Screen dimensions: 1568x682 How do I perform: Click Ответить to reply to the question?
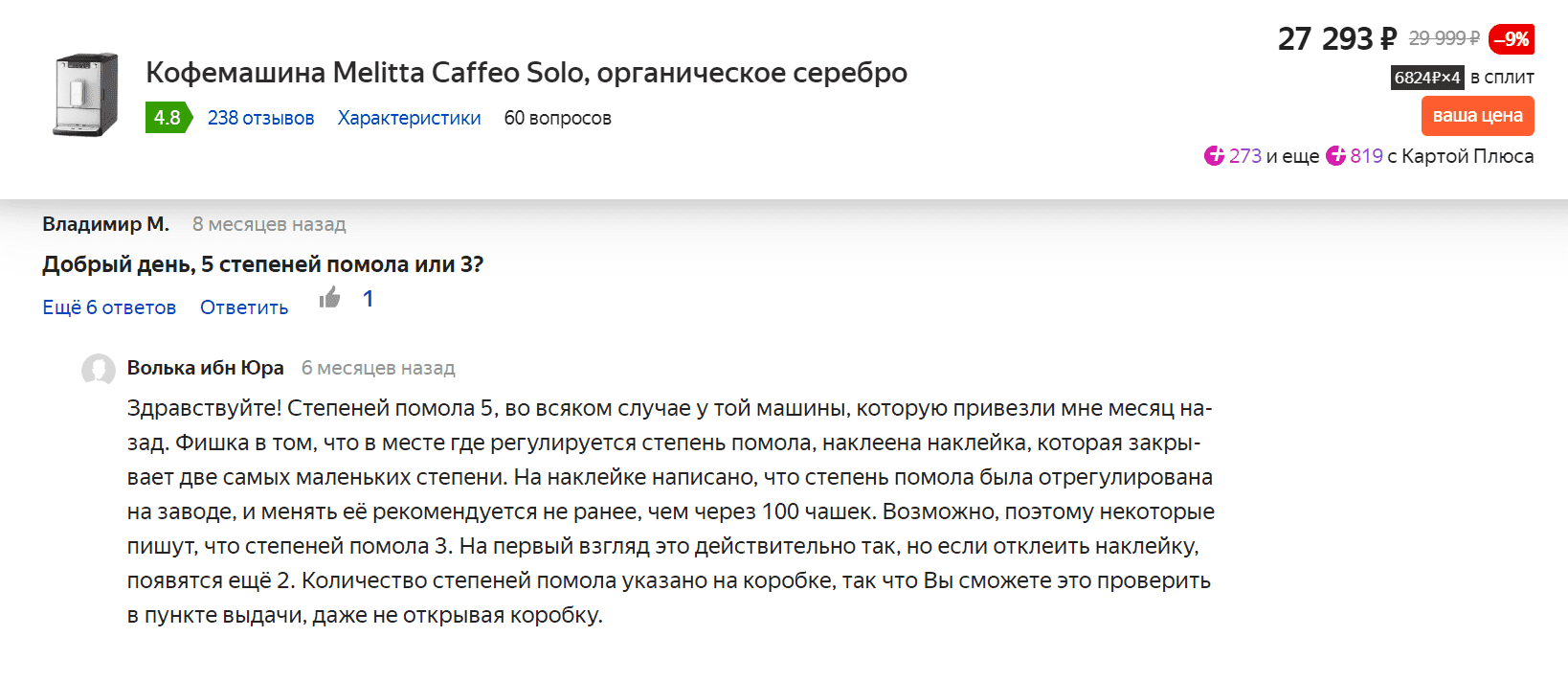244,307
